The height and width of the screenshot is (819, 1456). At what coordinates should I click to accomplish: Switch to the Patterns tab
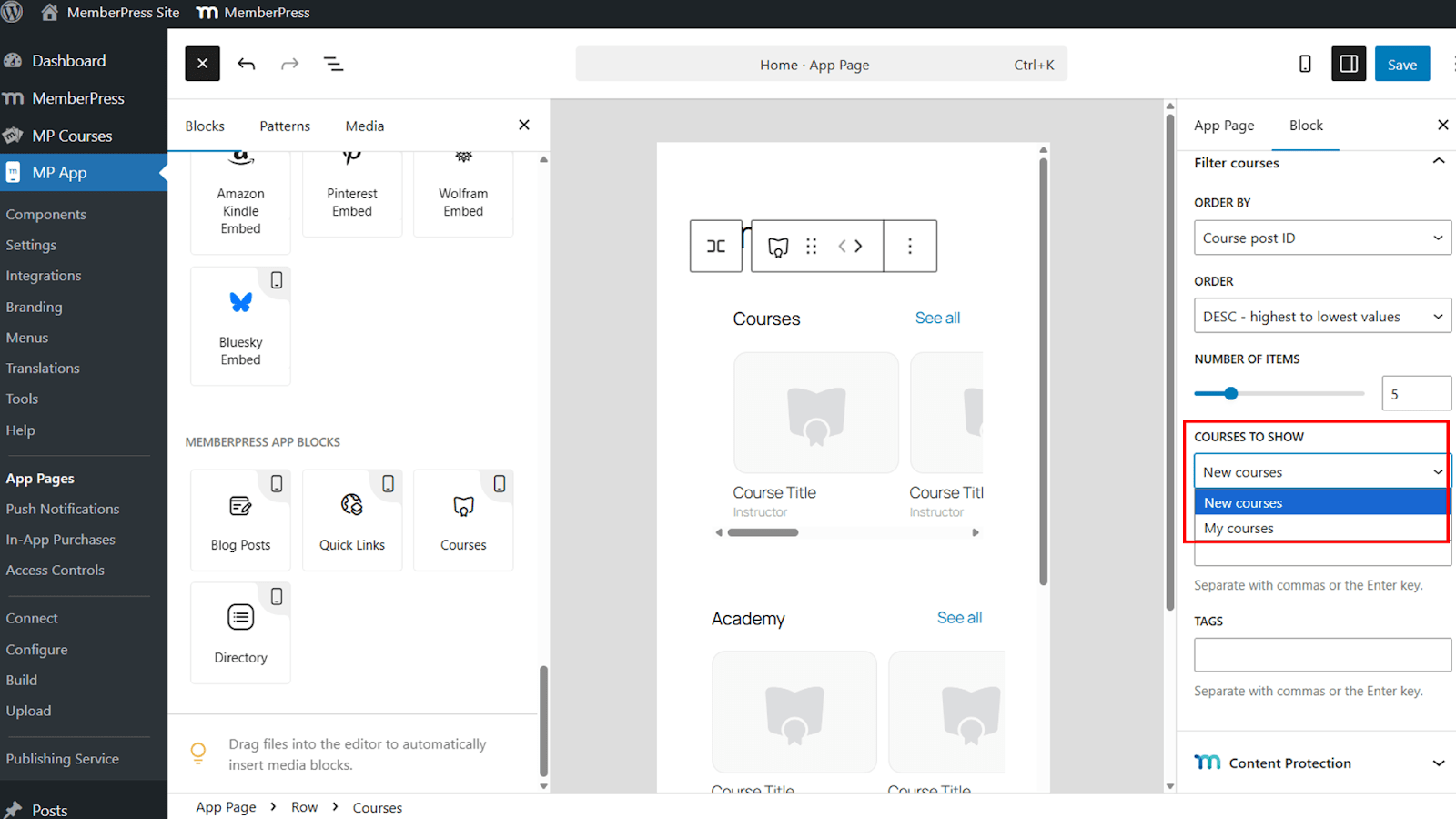tap(285, 126)
